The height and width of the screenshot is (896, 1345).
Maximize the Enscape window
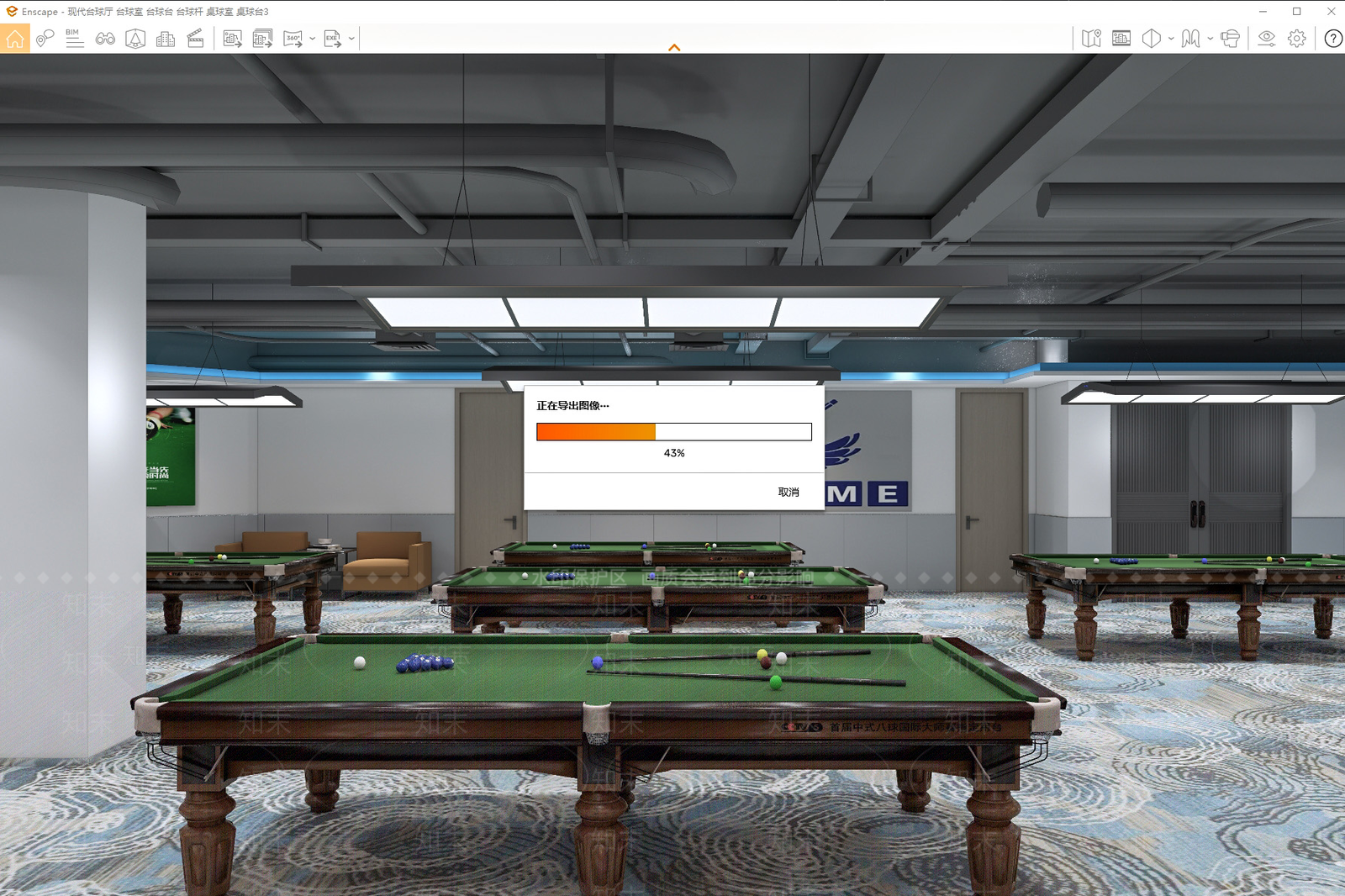coord(1297,12)
